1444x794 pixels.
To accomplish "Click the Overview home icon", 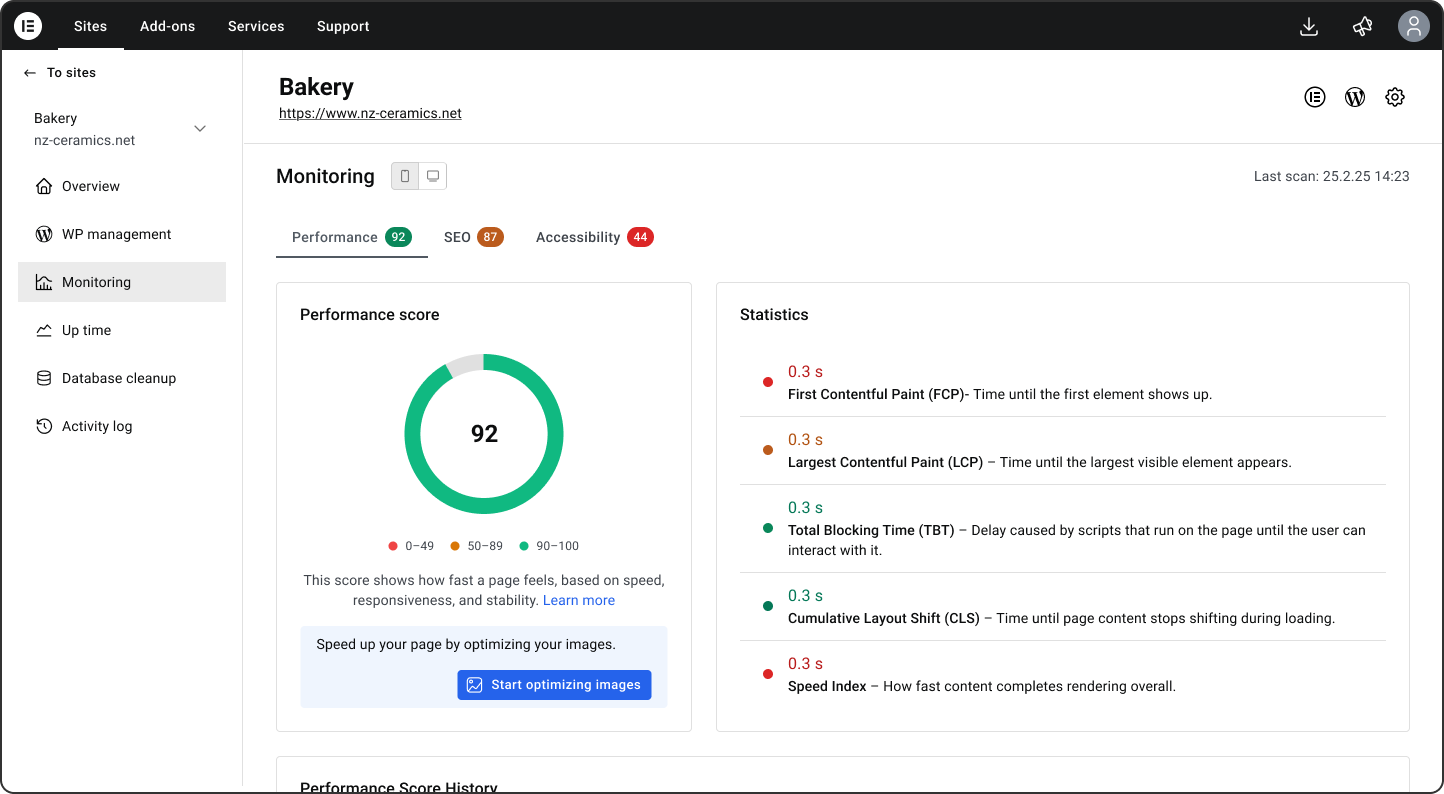I will [44, 186].
